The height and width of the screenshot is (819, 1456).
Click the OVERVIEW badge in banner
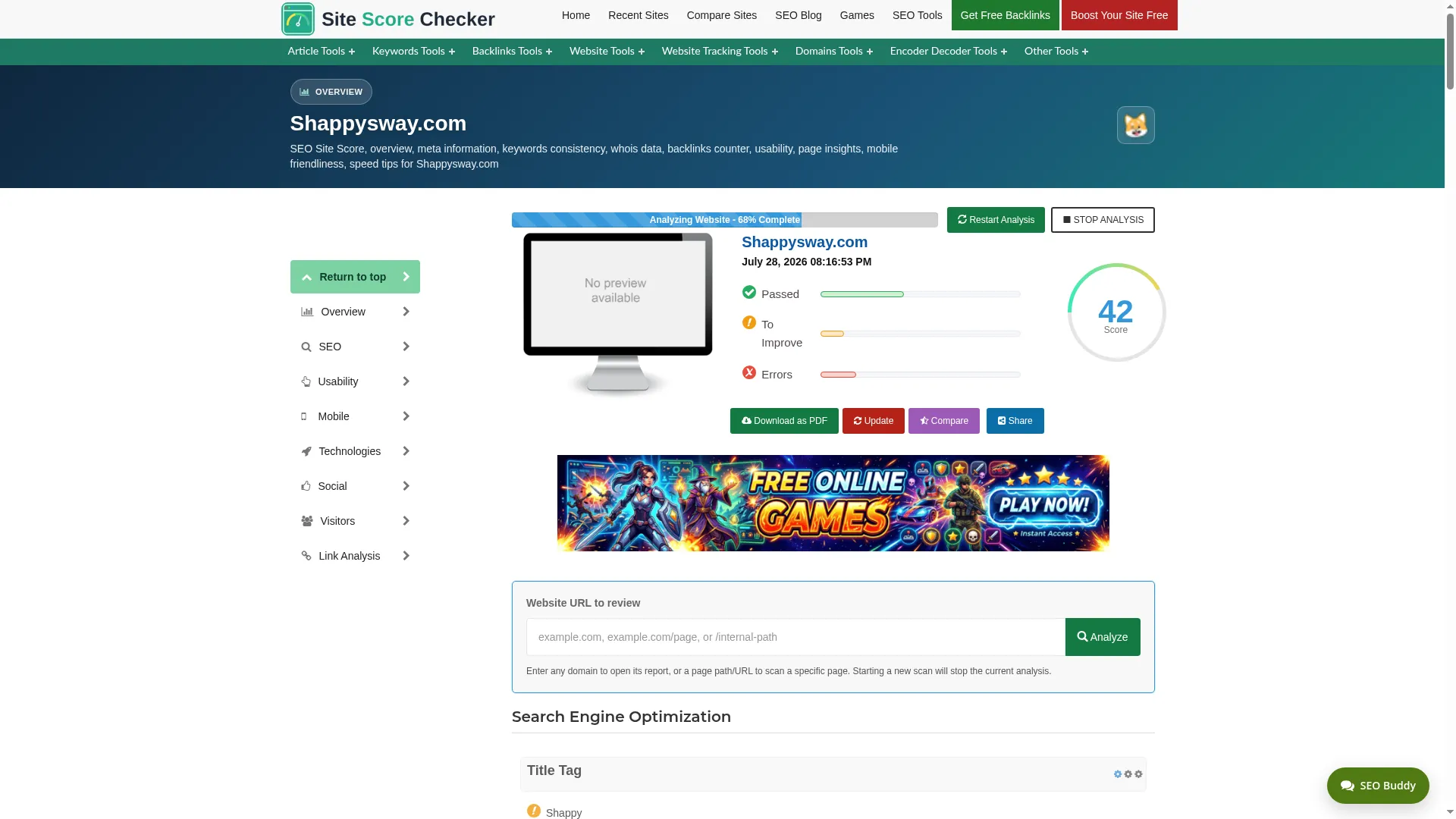tap(331, 92)
